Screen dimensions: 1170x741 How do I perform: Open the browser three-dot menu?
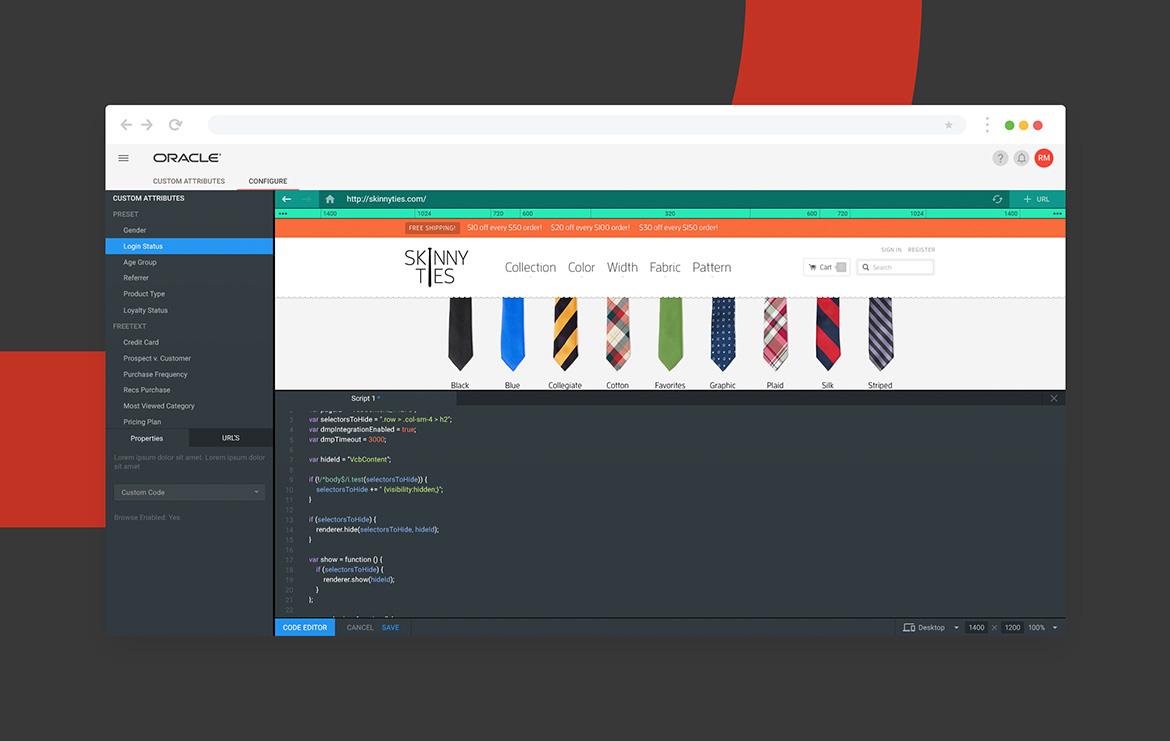(986, 125)
